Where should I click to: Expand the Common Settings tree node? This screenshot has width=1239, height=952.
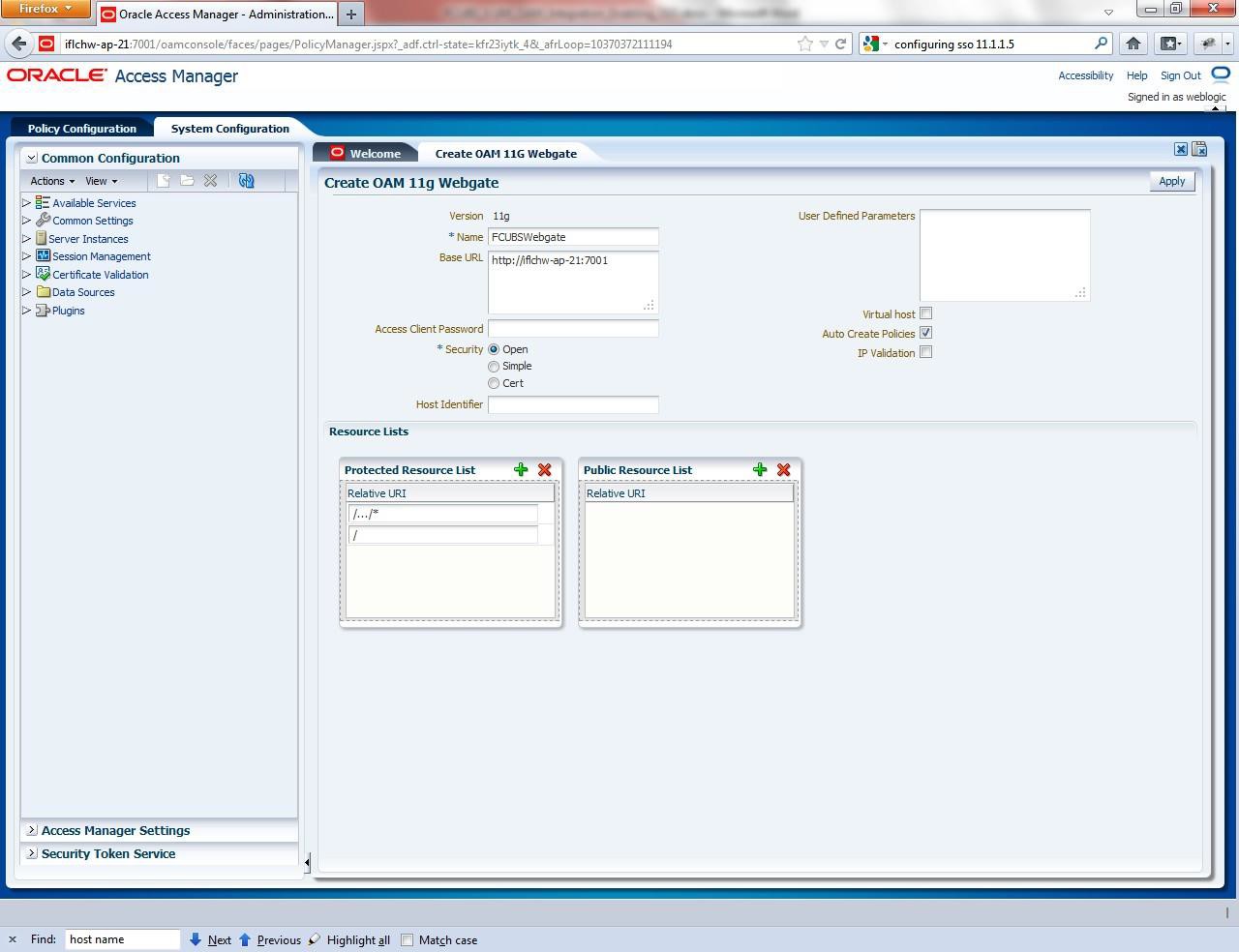pyautogui.click(x=27, y=221)
